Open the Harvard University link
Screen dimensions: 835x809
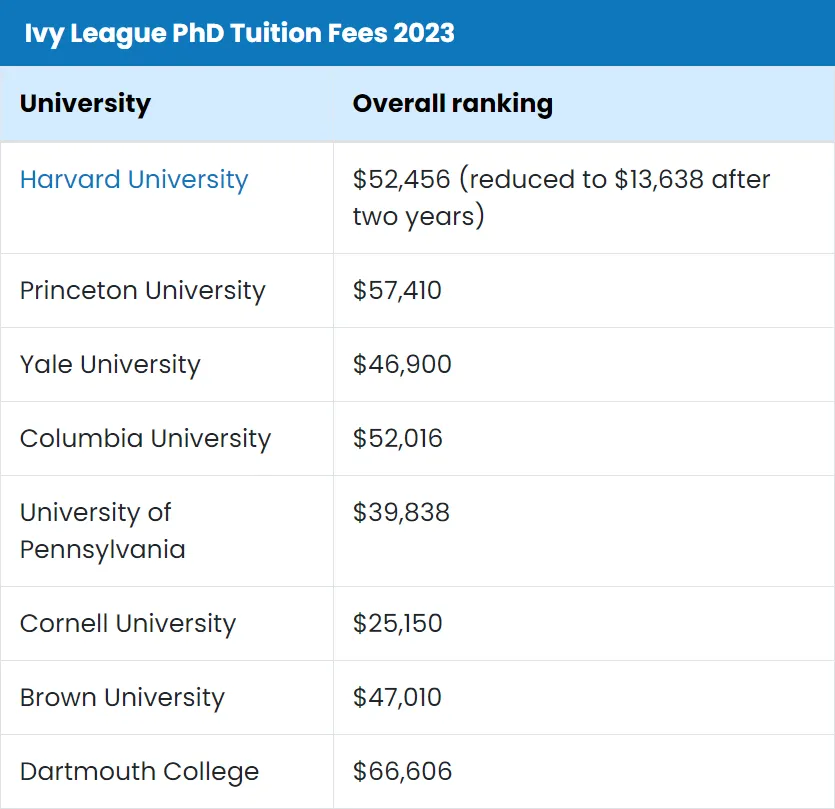tap(134, 181)
